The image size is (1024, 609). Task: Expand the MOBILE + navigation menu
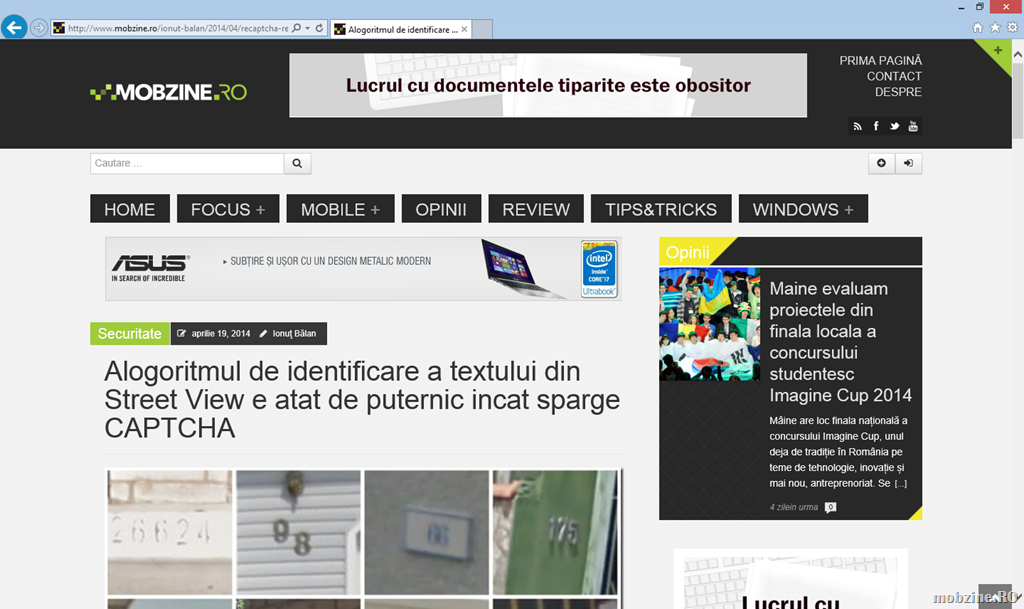pyautogui.click(x=340, y=209)
